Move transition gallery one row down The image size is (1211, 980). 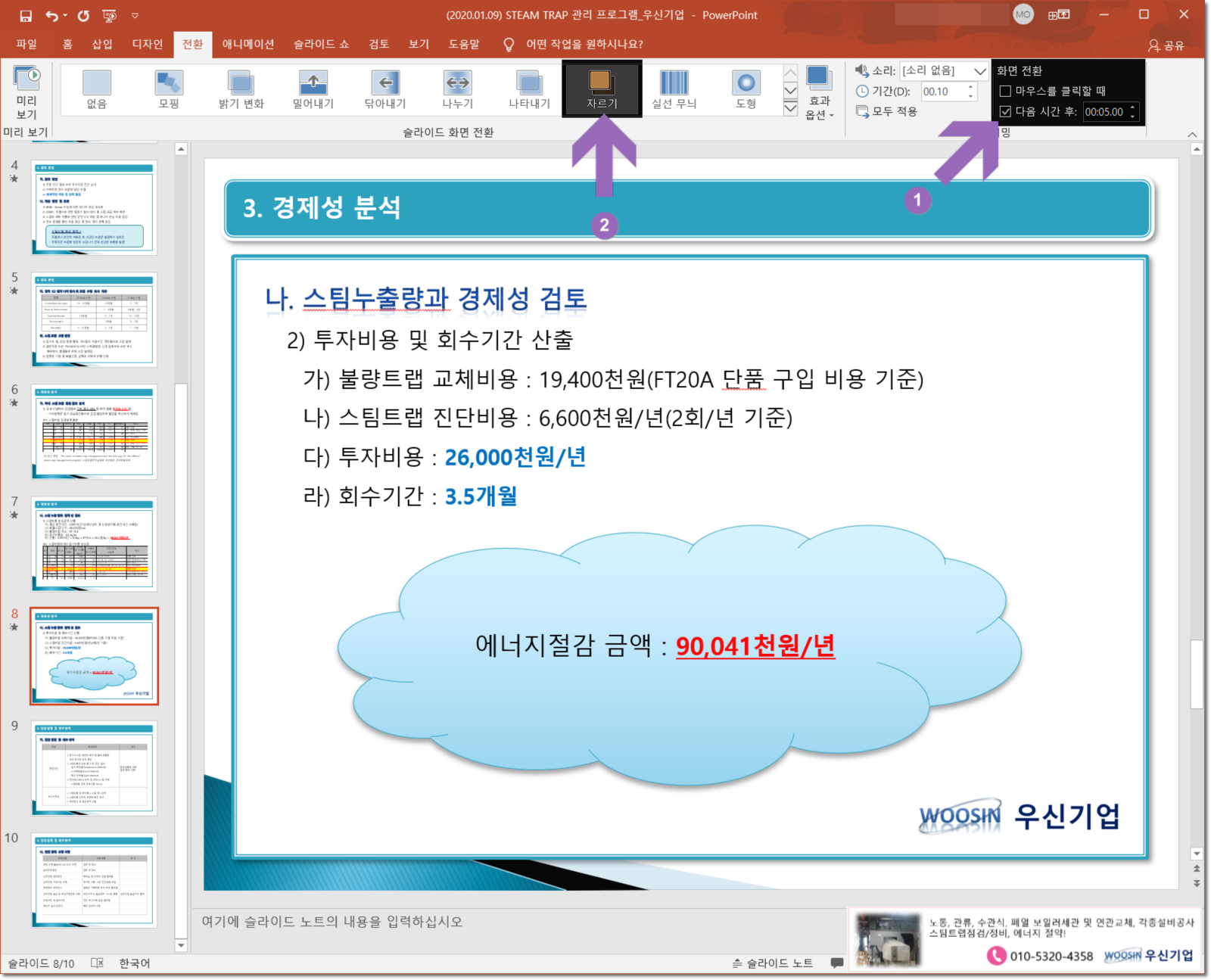point(790,90)
